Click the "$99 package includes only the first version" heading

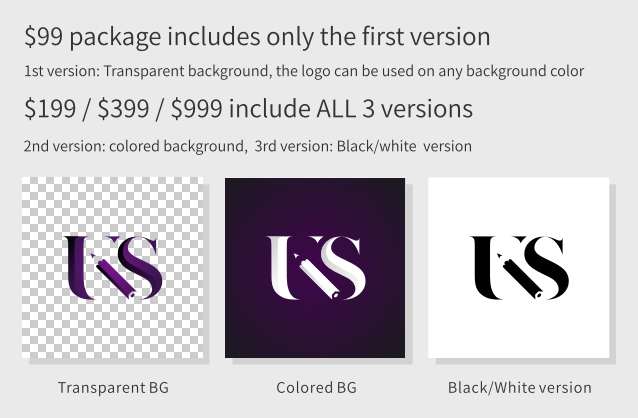257,37
